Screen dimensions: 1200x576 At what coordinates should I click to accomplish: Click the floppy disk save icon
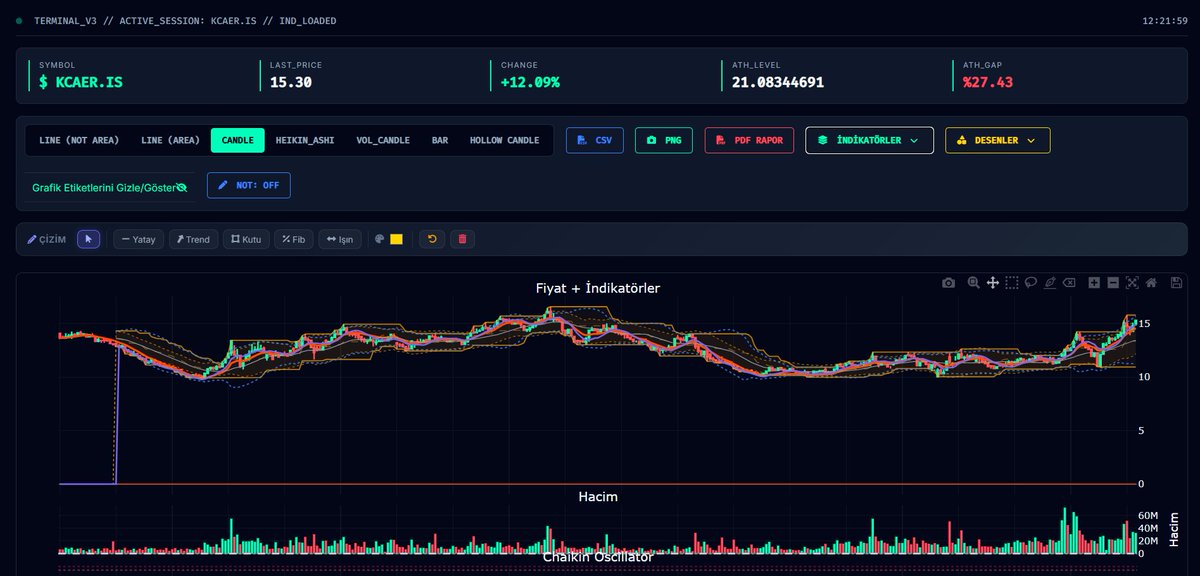point(1177,283)
